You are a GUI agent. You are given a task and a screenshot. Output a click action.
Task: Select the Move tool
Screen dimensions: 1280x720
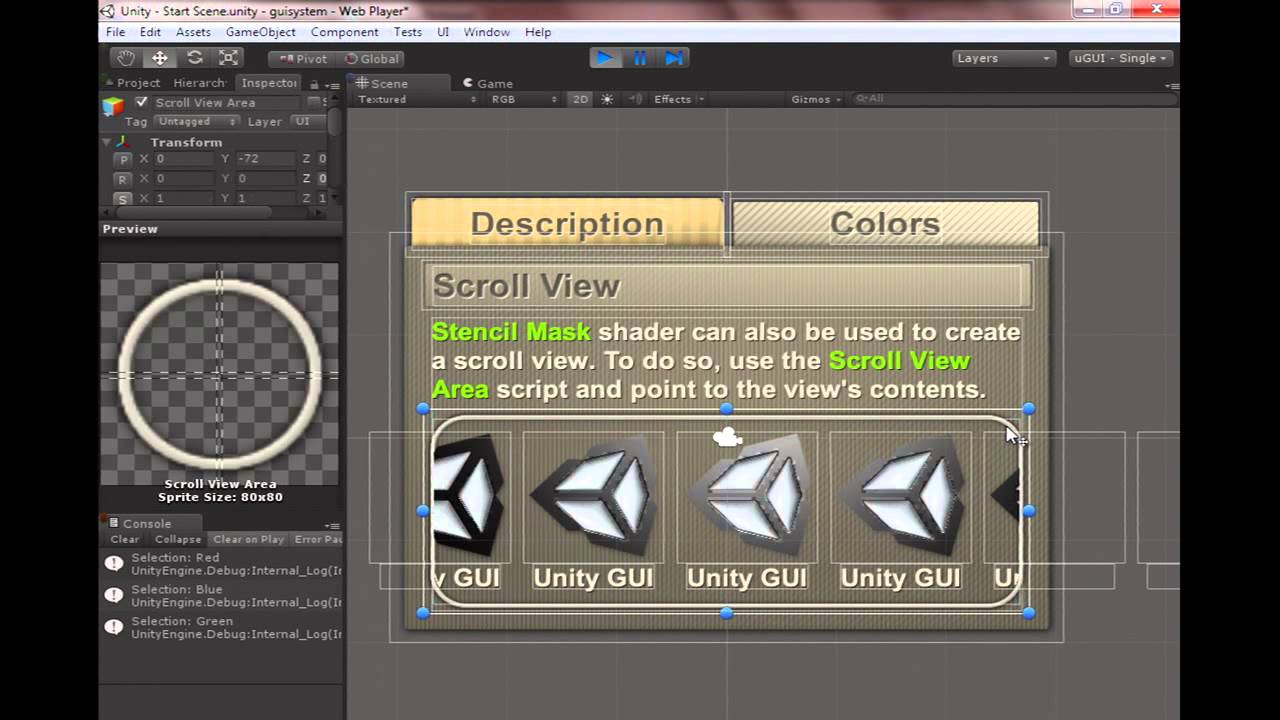coord(160,58)
